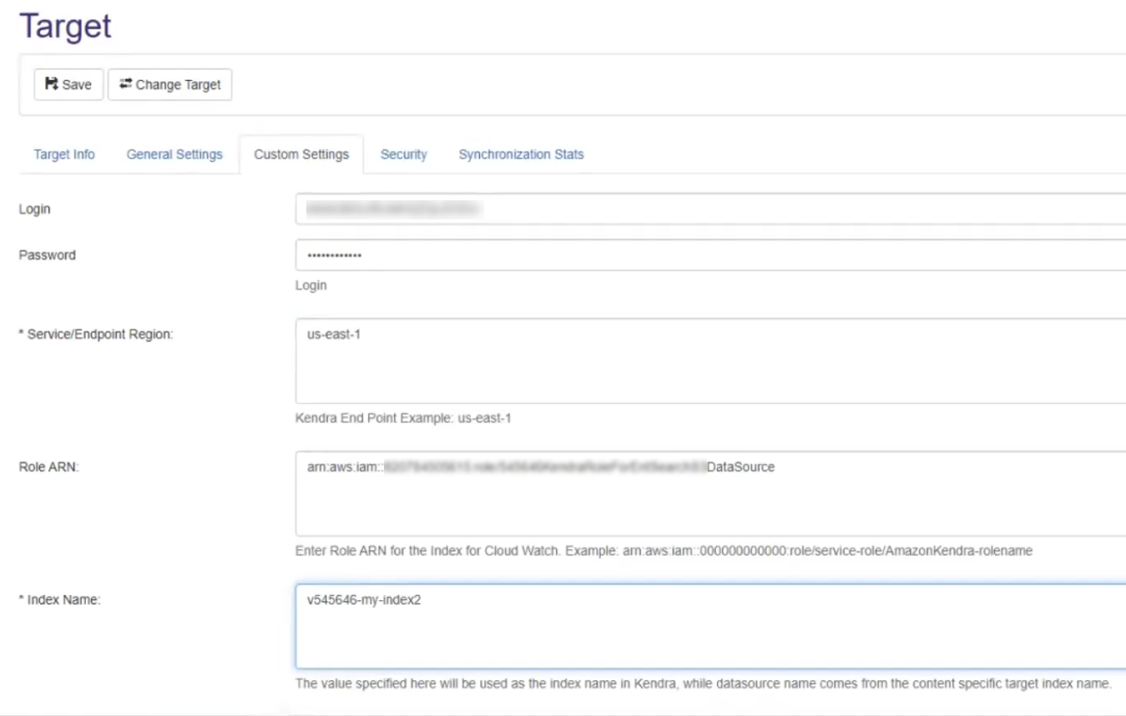1126x716 pixels.
Task: Click the Password field label
Action: coord(47,255)
